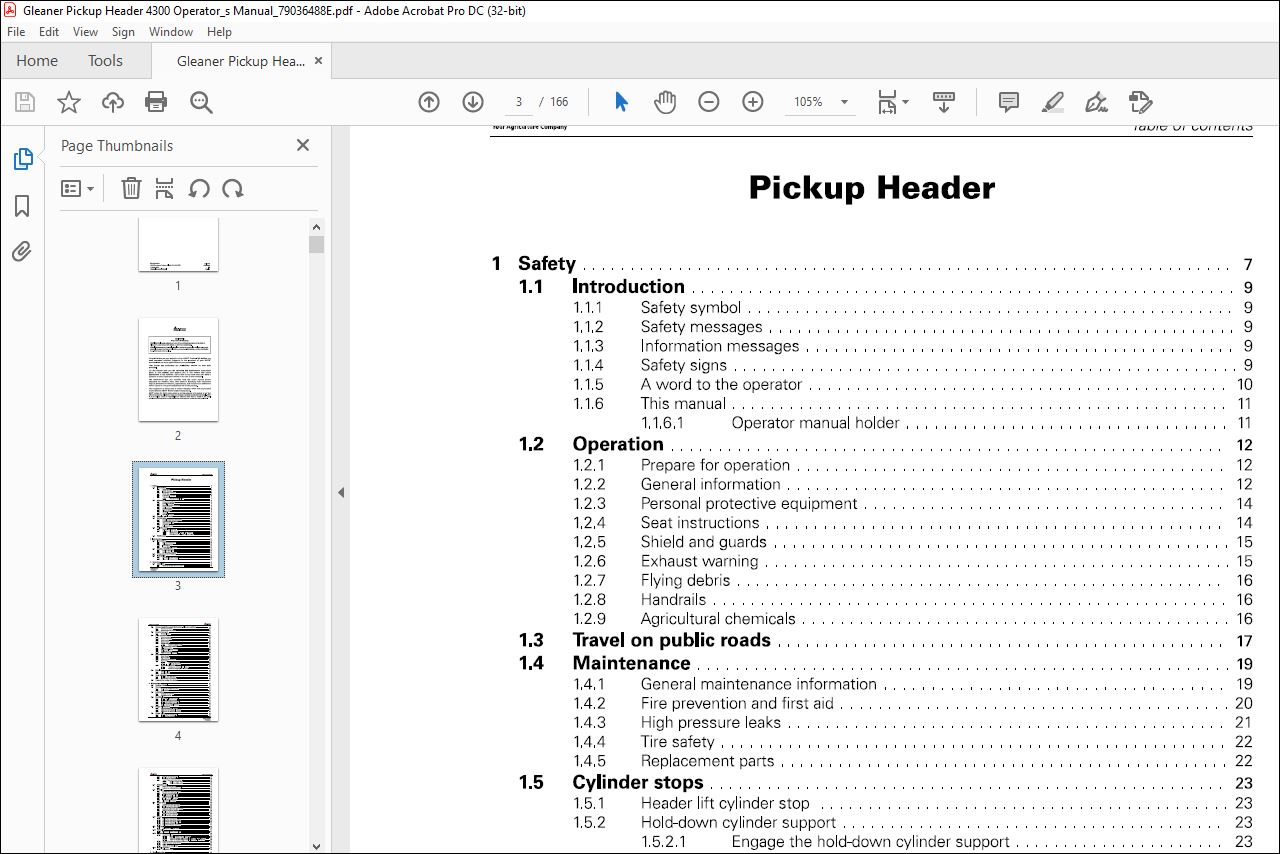
Task: Go to previous page arrow
Action: [x=429, y=102]
